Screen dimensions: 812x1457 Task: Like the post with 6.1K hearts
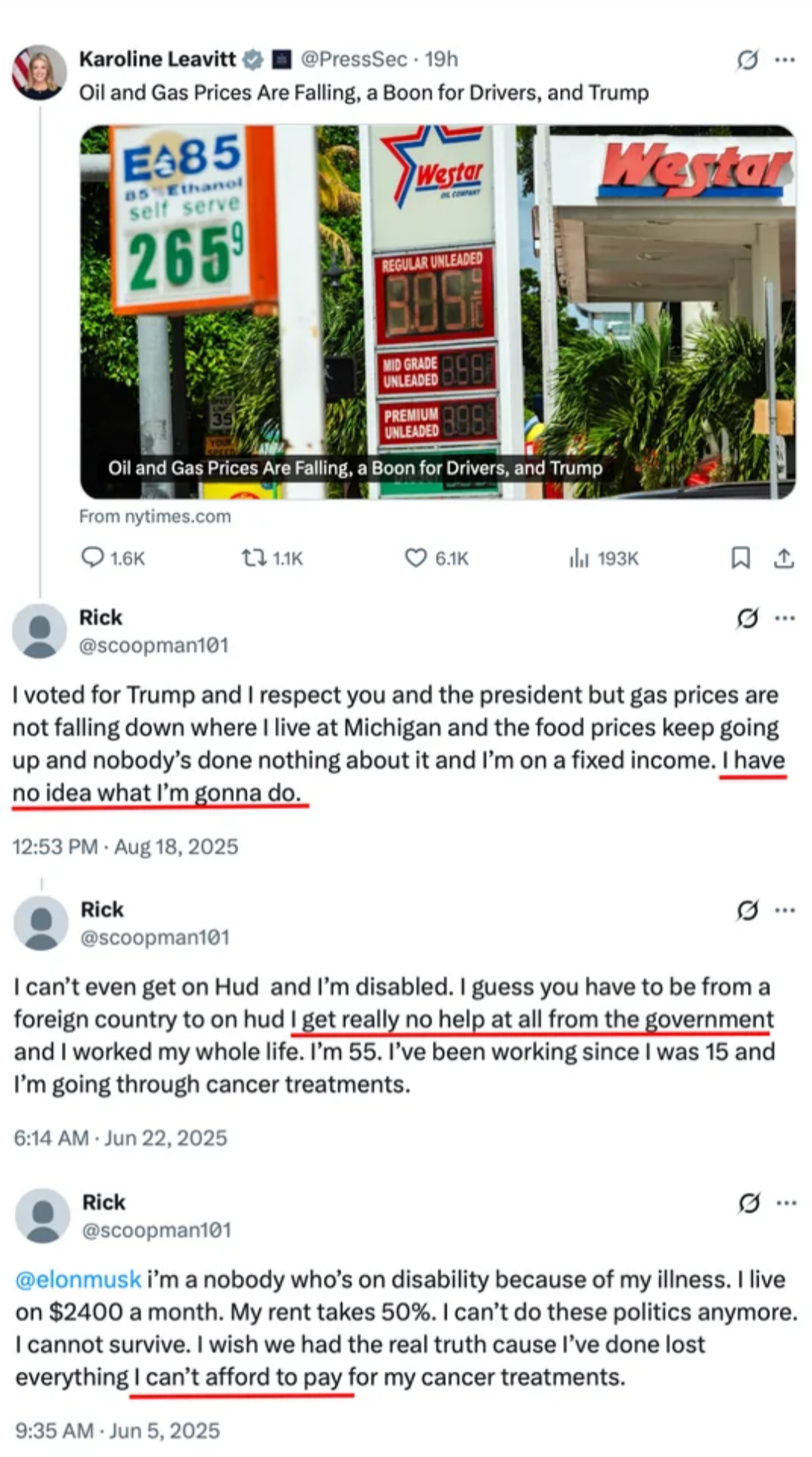416,557
